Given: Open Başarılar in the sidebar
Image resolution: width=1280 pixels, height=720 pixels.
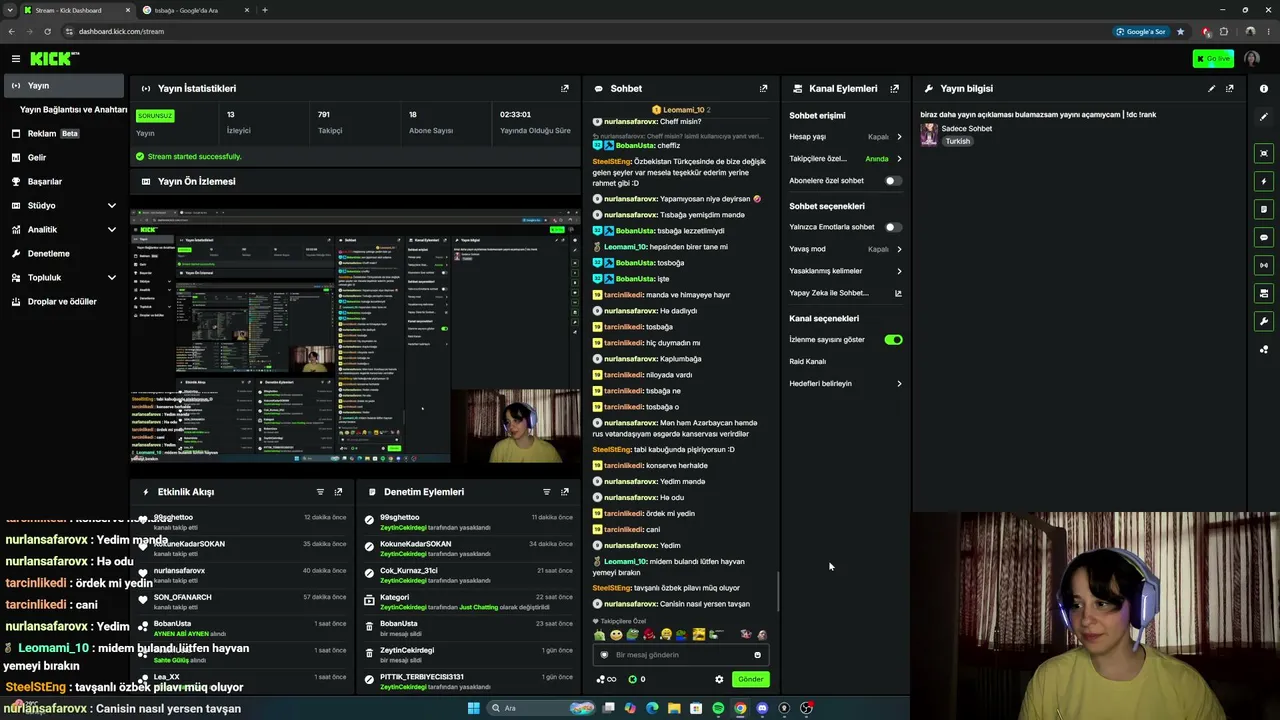Looking at the screenshot, I should click(x=64, y=181).
